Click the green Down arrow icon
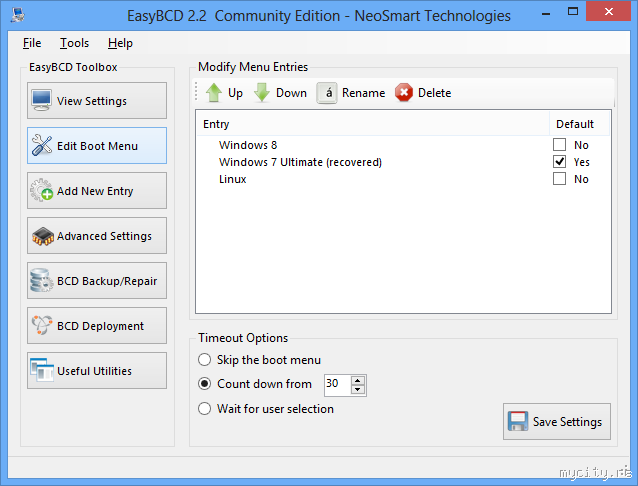This screenshot has width=638, height=486. pyautogui.click(x=262, y=92)
